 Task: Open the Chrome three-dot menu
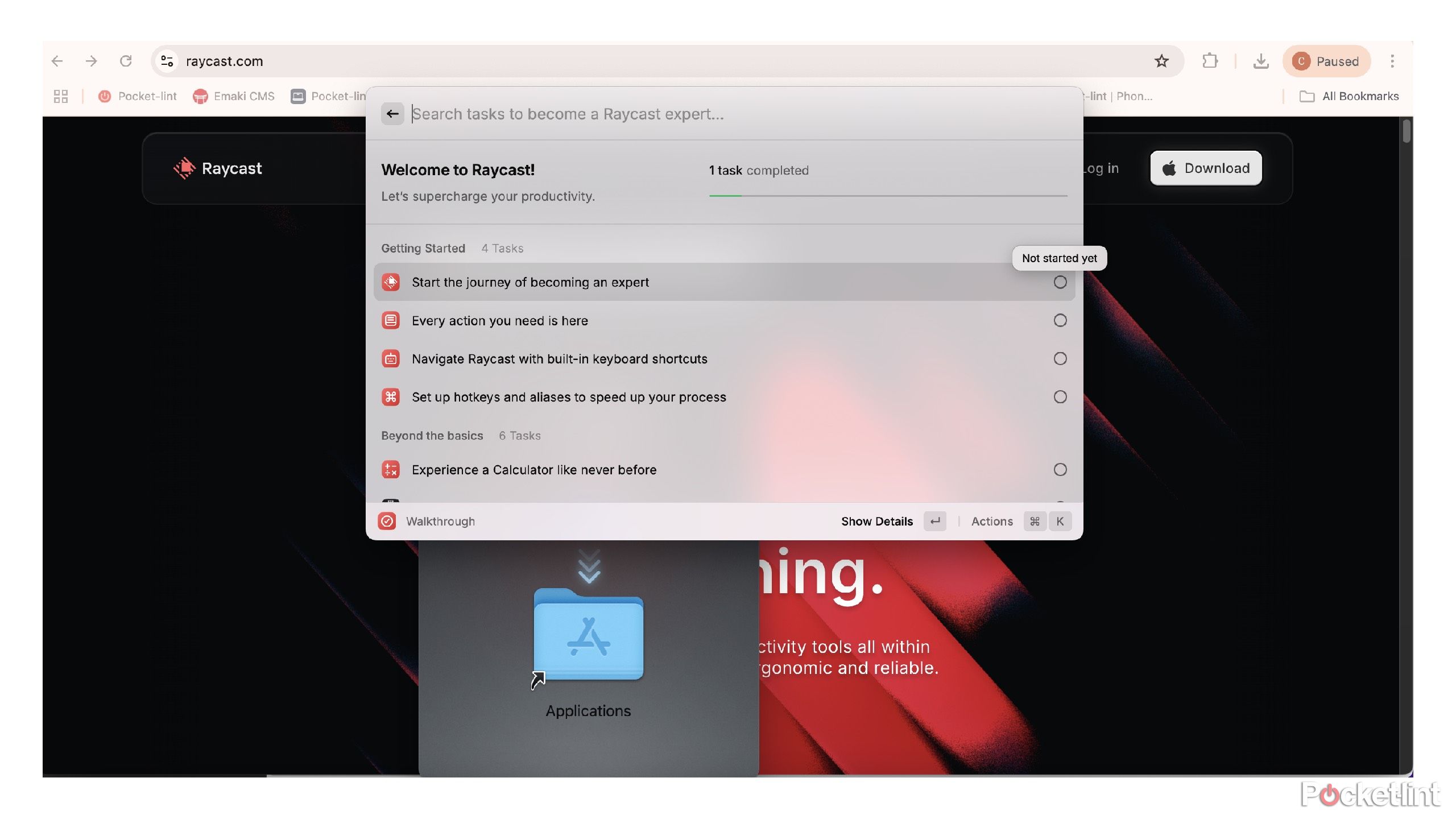coord(1392,61)
